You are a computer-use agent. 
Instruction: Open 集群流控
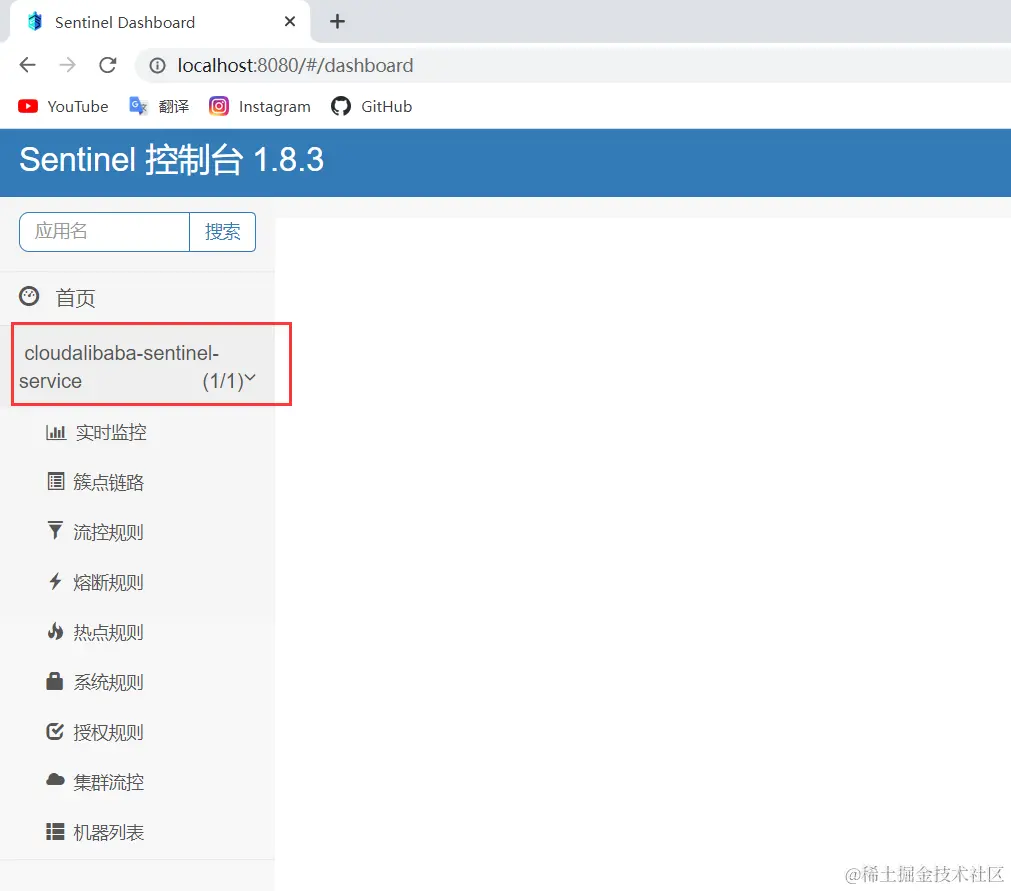(108, 783)
